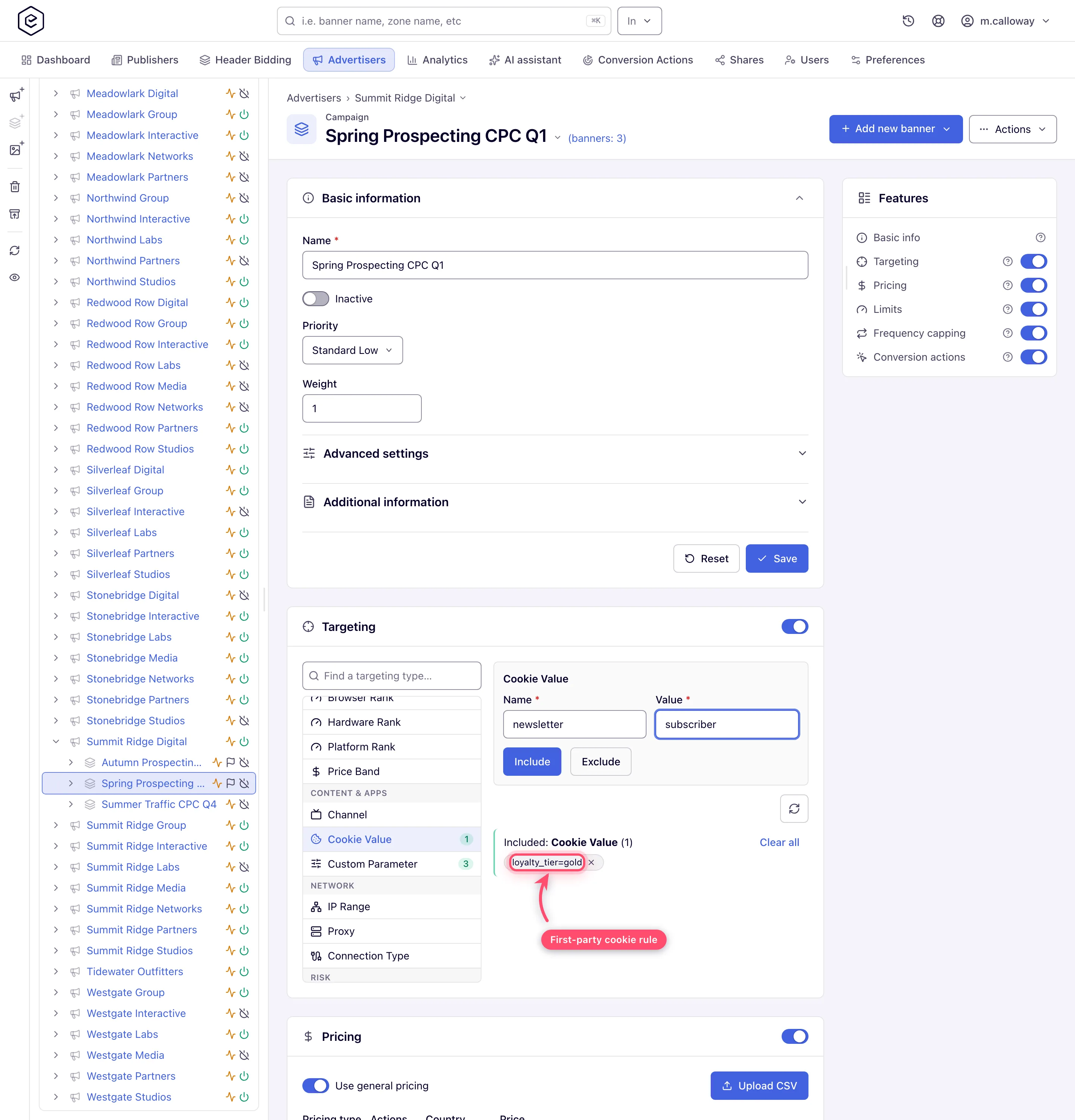The width and height of the screenshot is (1075, 1120).
Task: Click the Find a targeting type search box
Action: [x=392, y=676]
